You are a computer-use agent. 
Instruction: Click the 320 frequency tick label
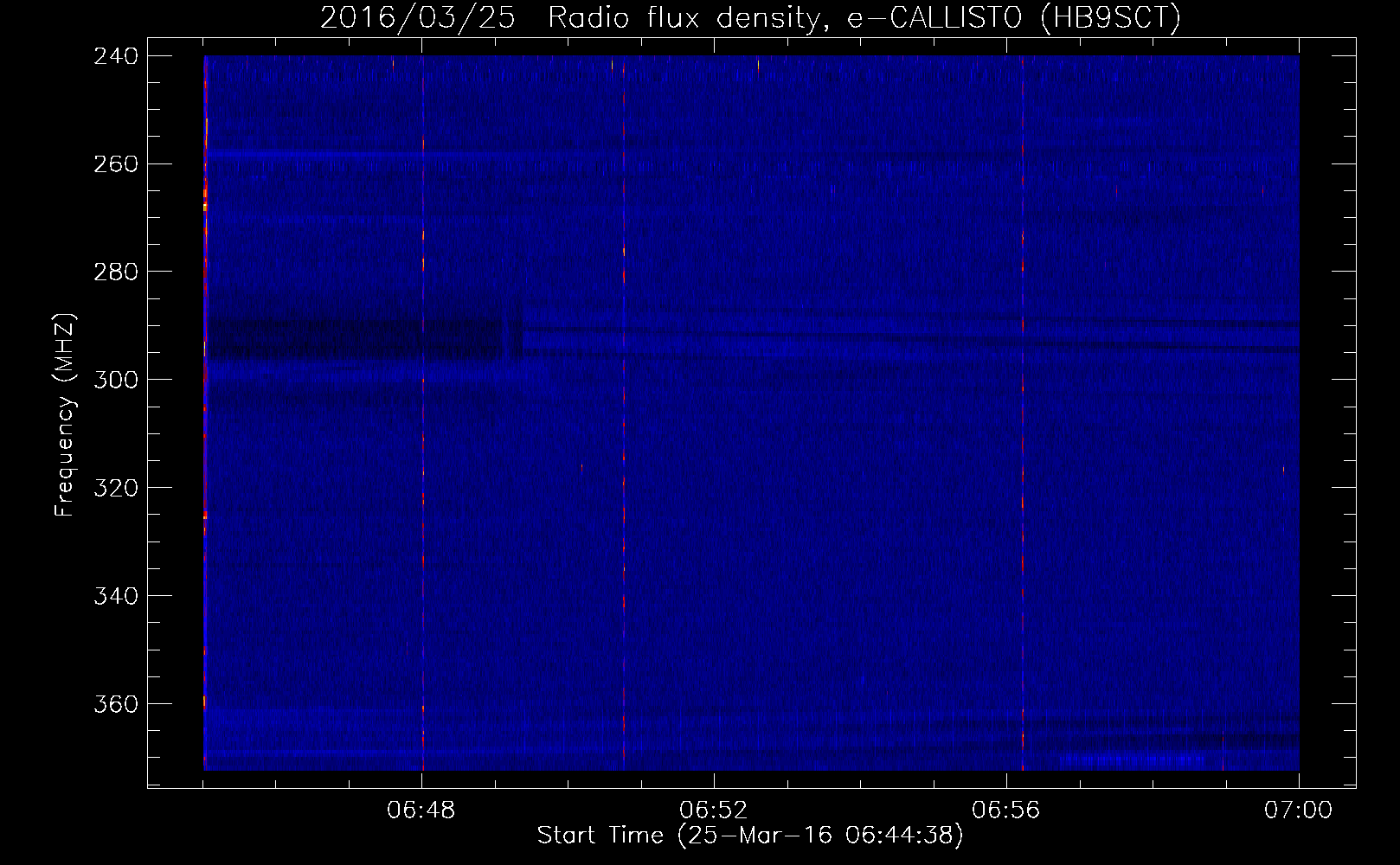(115, 488)
